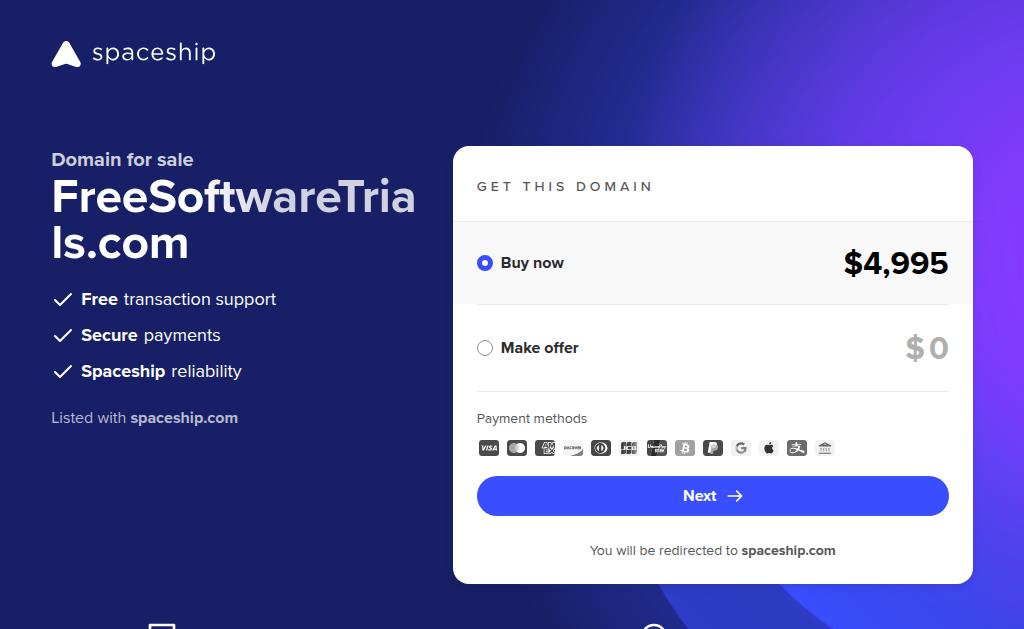This screenshot has height=629, width=1024.
Task: Click the Apple Pay payment icon
Action: (769, 448)
